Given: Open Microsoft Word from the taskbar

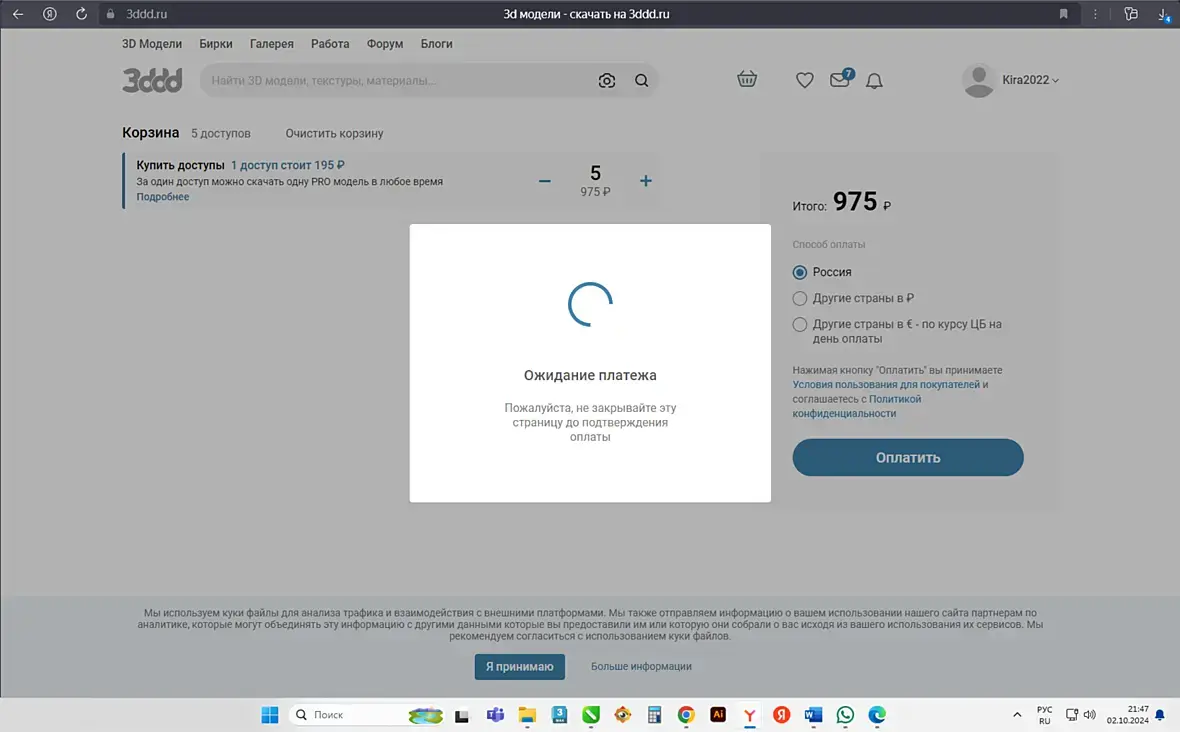Looking at the screenshot, I should click(813, 715).
